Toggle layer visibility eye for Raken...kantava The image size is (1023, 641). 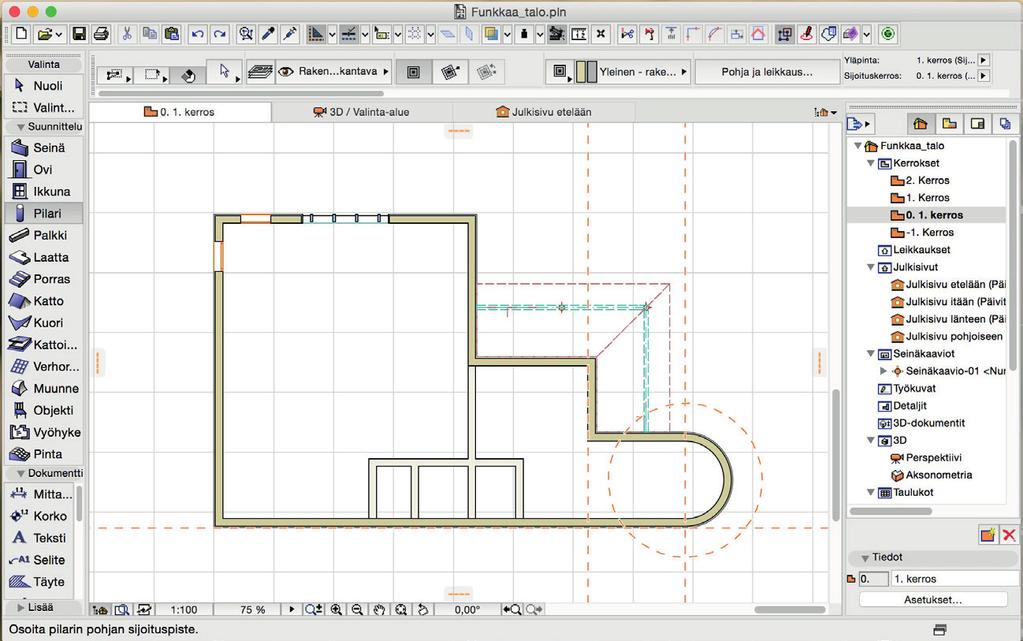click(x=286, y=72)
